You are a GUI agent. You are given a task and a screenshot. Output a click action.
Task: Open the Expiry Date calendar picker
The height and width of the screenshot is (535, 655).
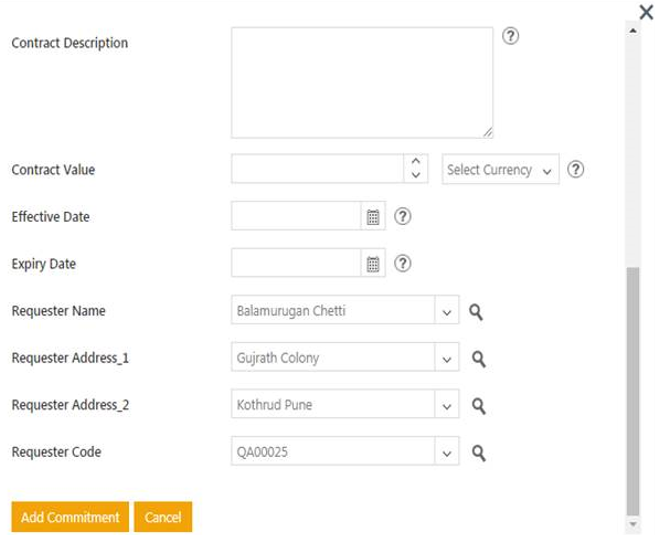click(372, 264)
